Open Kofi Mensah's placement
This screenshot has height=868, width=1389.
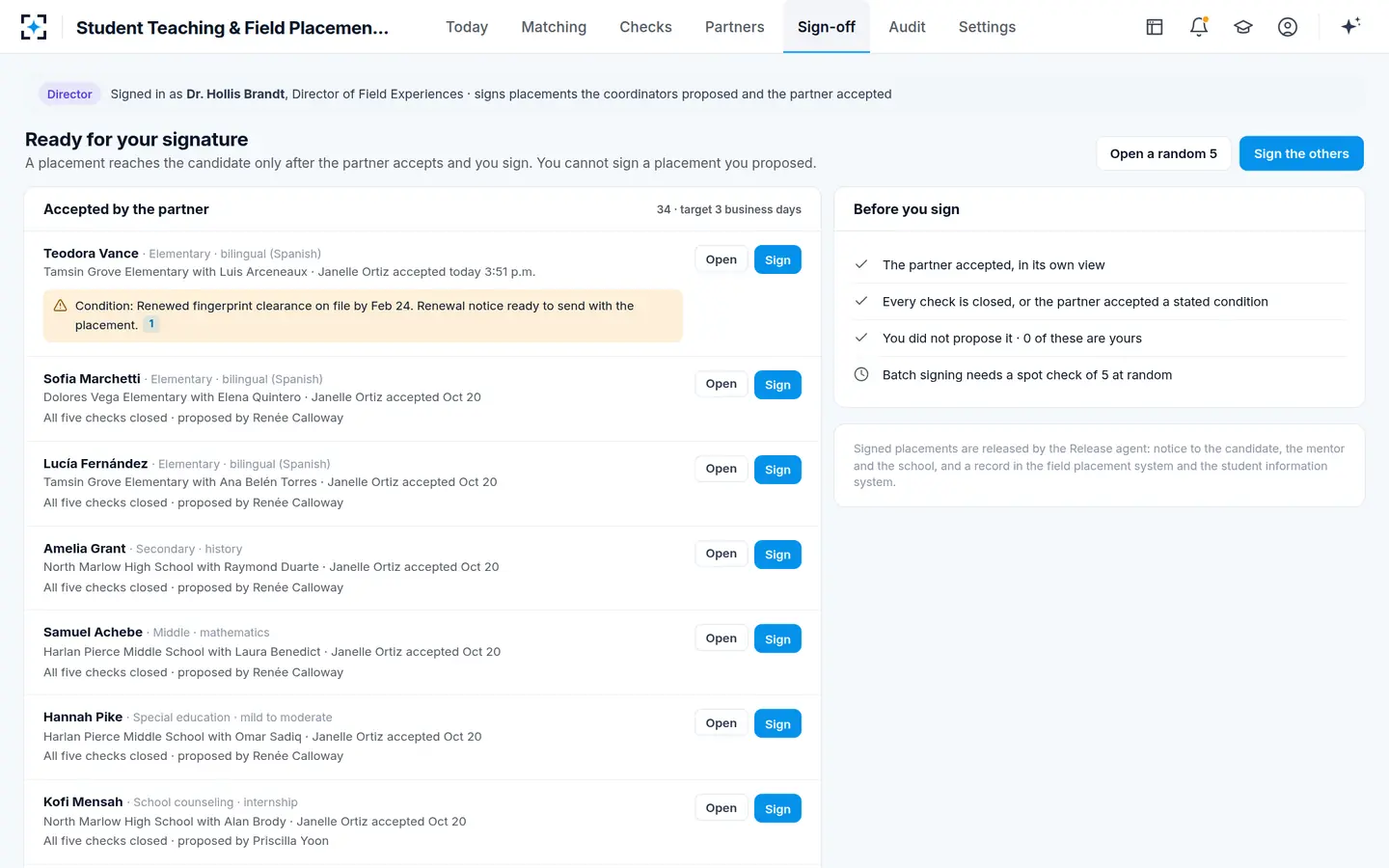pos(721,808)
